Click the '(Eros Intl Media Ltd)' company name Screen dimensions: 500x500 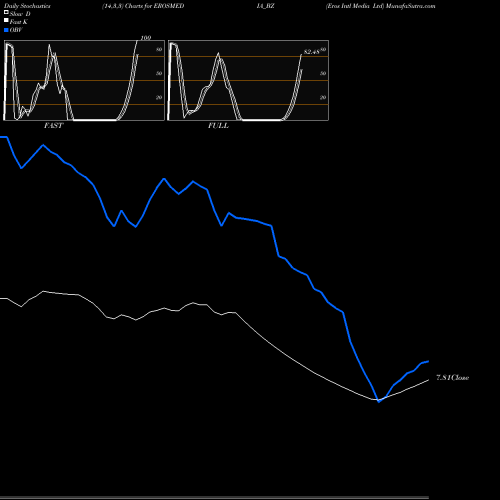click(x=355, y=6)
